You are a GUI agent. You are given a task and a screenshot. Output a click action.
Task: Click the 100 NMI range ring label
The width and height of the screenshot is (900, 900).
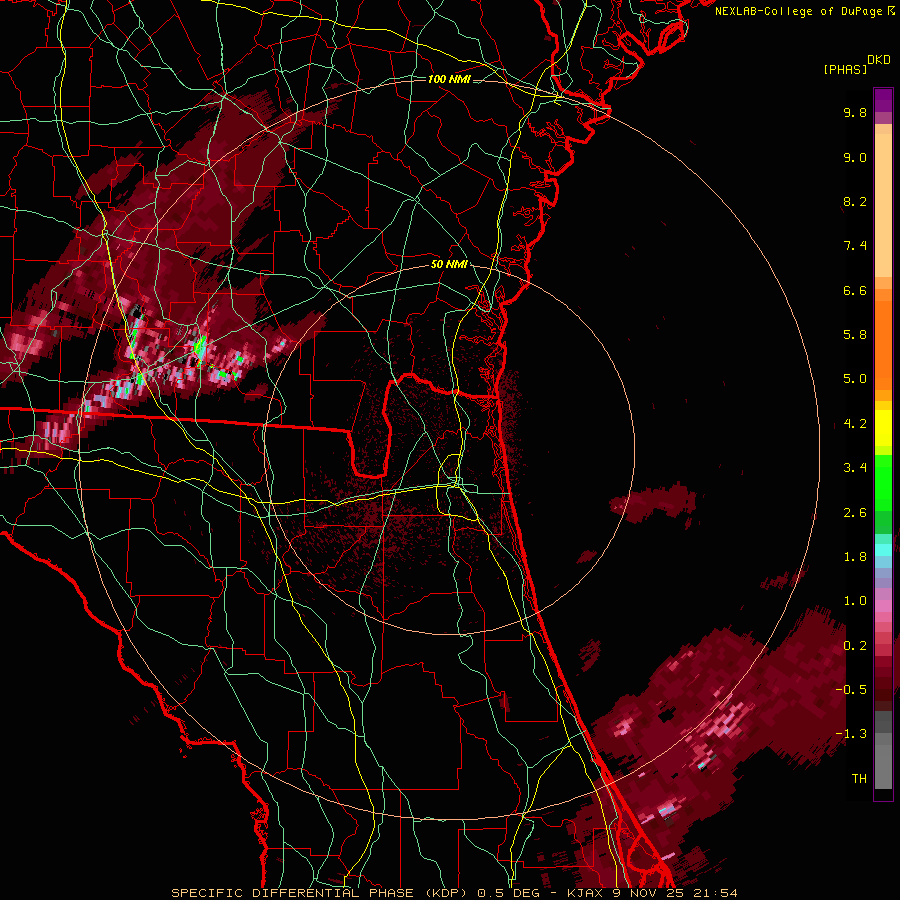449,79
